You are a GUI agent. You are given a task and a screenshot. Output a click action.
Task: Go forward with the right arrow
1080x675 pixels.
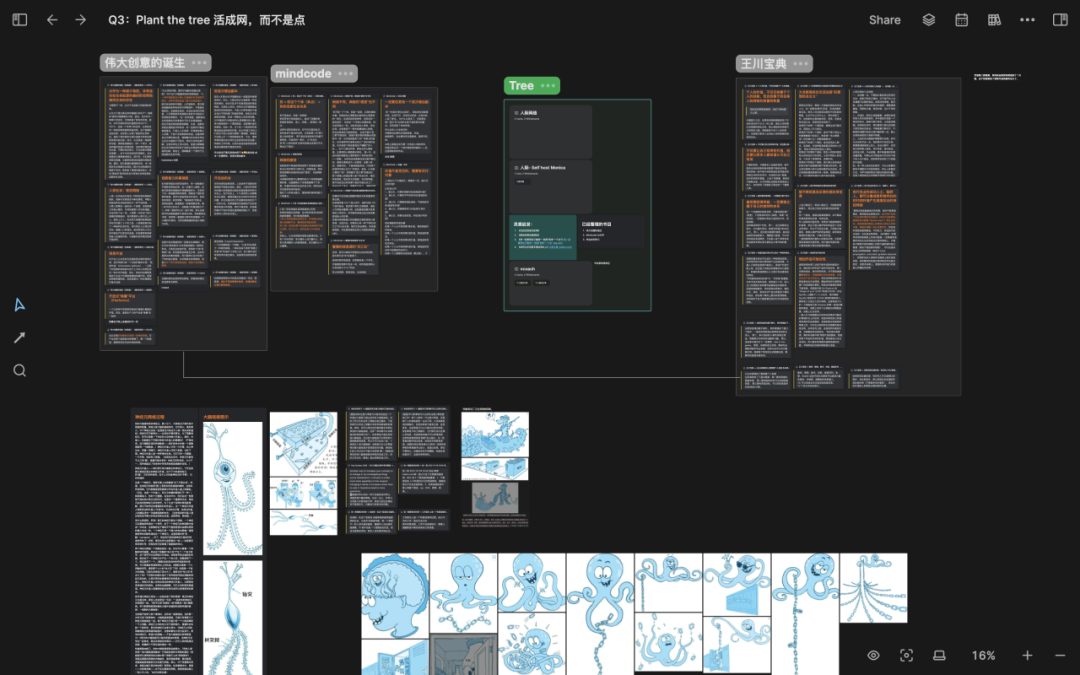81,20
